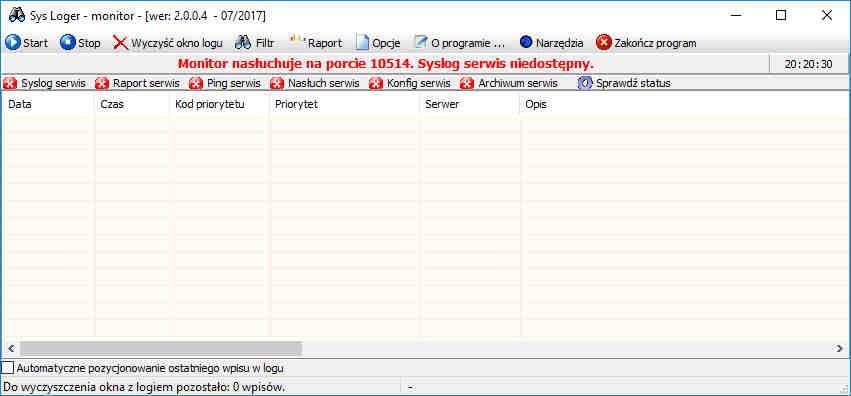Click the red Monitor nasłuchuje status message
This screenshot has height=396, width=851.
[x=386, y=64]
